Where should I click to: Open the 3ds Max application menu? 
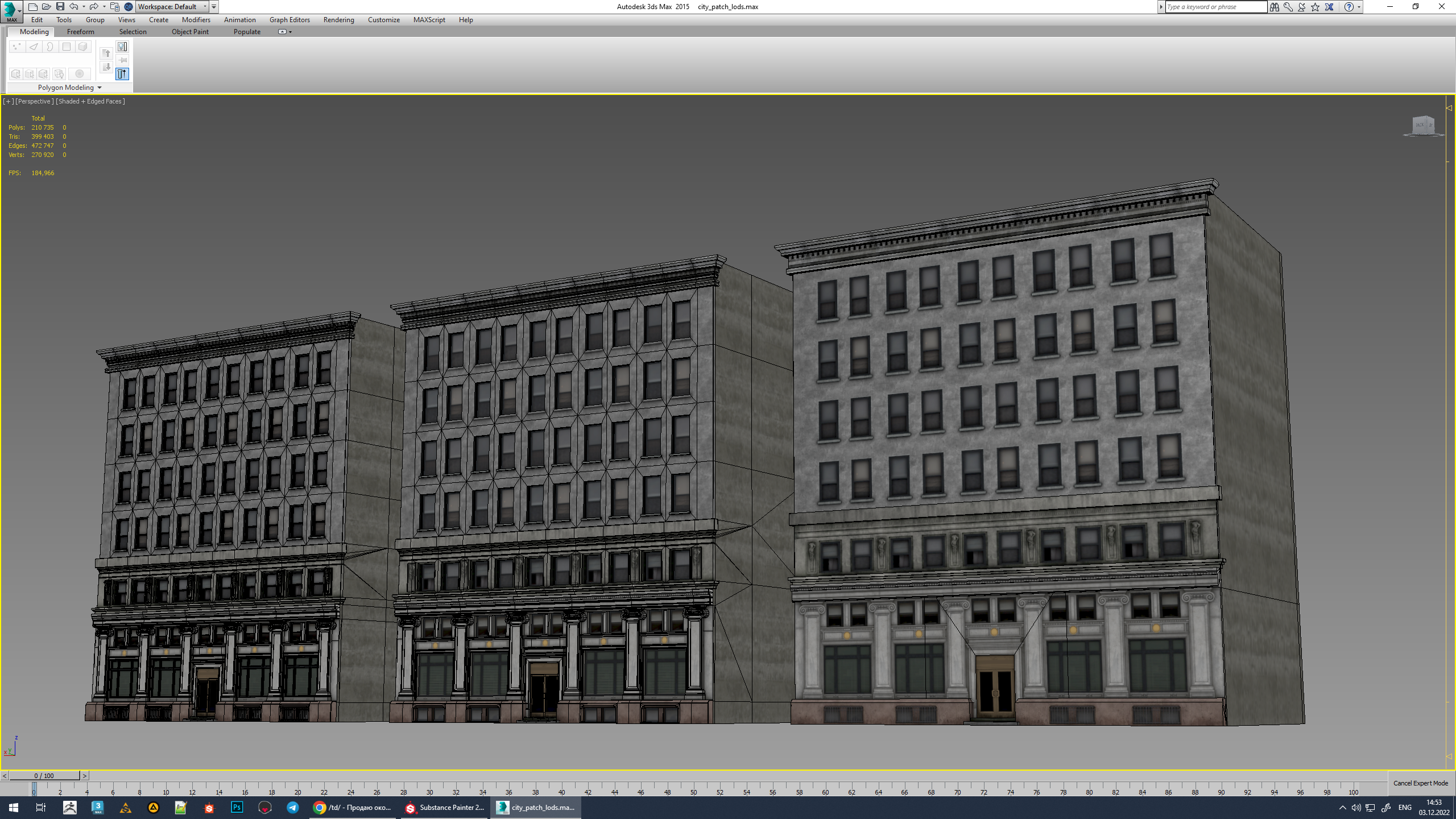[11, 11]
